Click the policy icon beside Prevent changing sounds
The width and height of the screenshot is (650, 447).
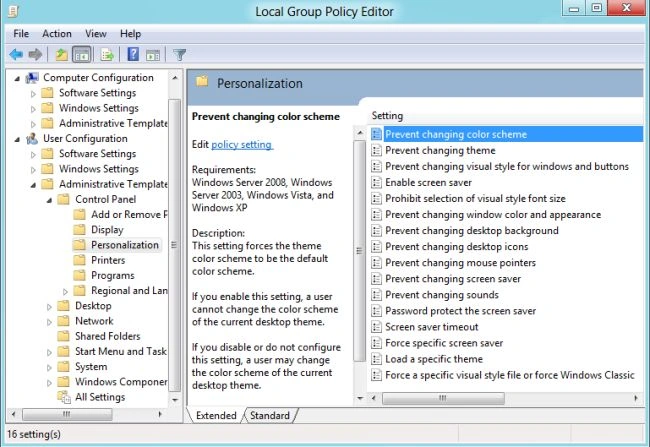click(376, 295)
